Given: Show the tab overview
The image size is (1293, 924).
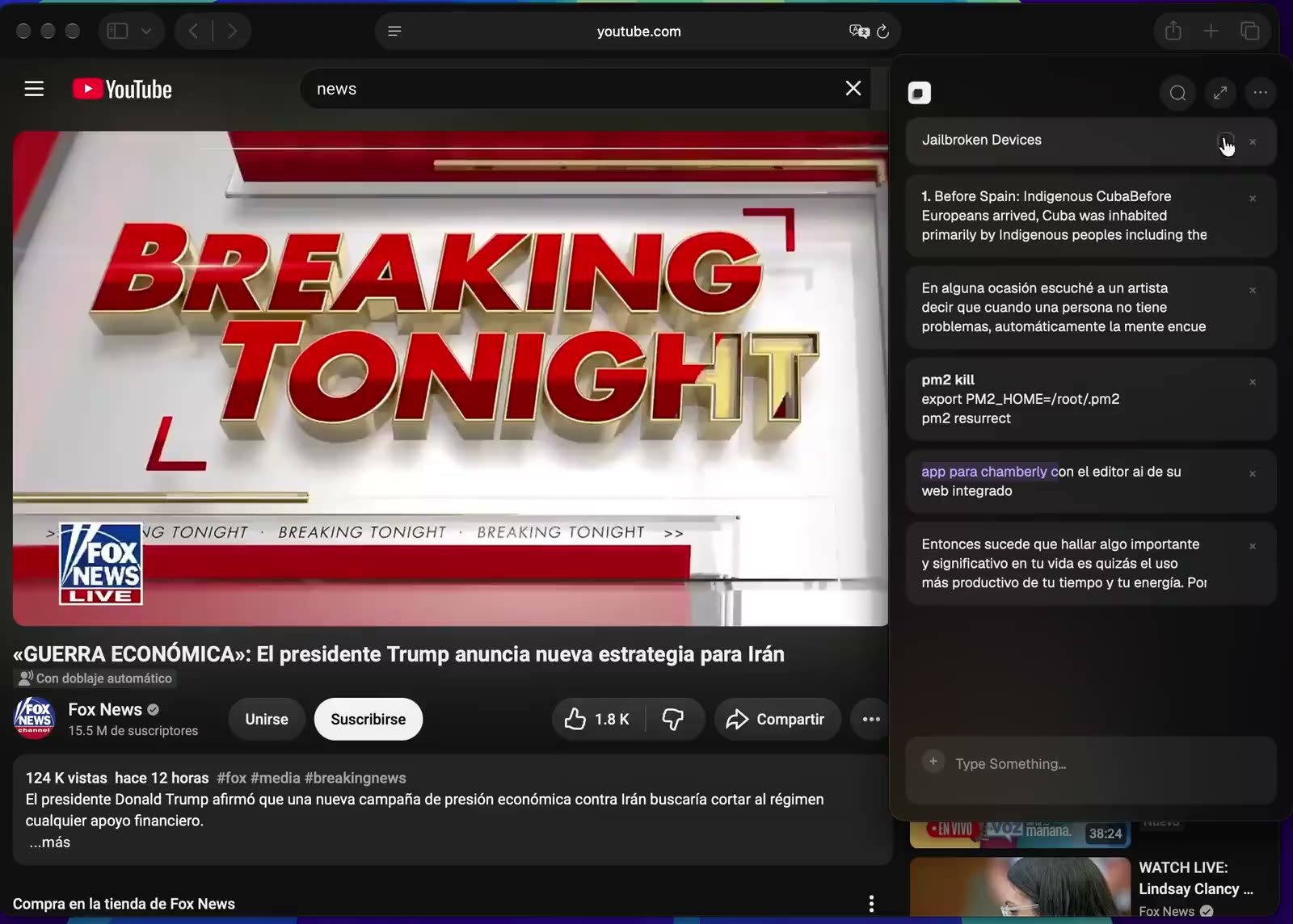Looking at the screenshot, I should pos(1249,31).
